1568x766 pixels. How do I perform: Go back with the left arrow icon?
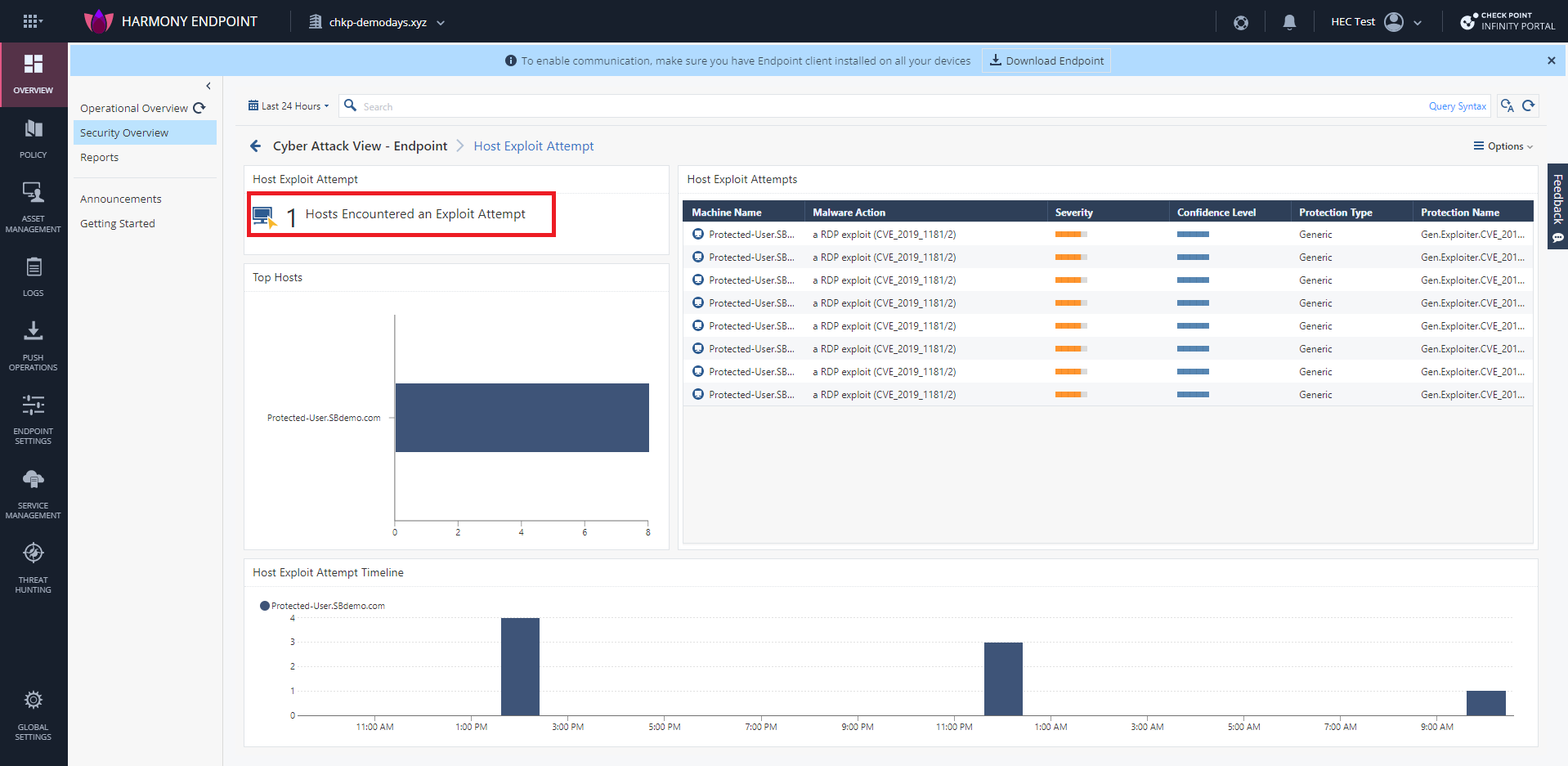255,146
